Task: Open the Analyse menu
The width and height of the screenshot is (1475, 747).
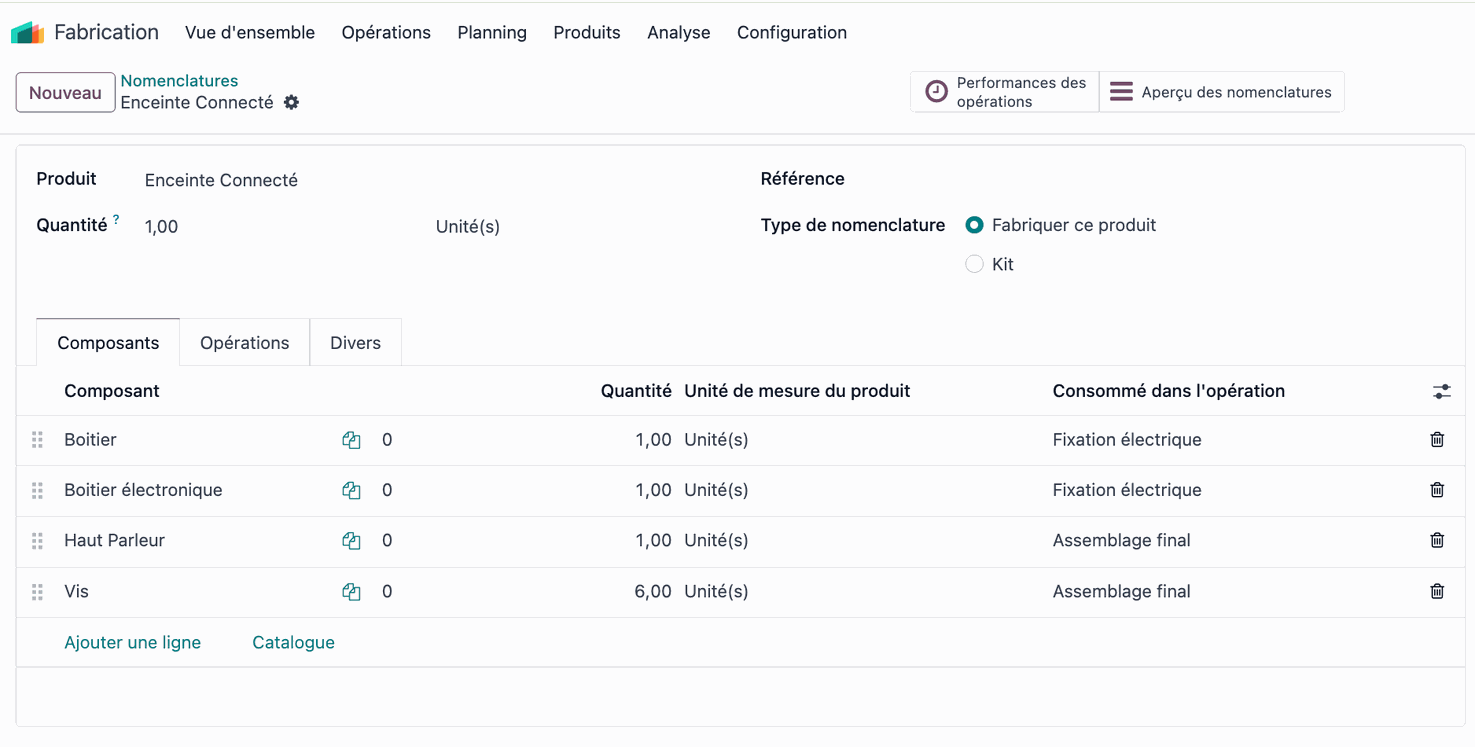Action: (x=679, y=32)
